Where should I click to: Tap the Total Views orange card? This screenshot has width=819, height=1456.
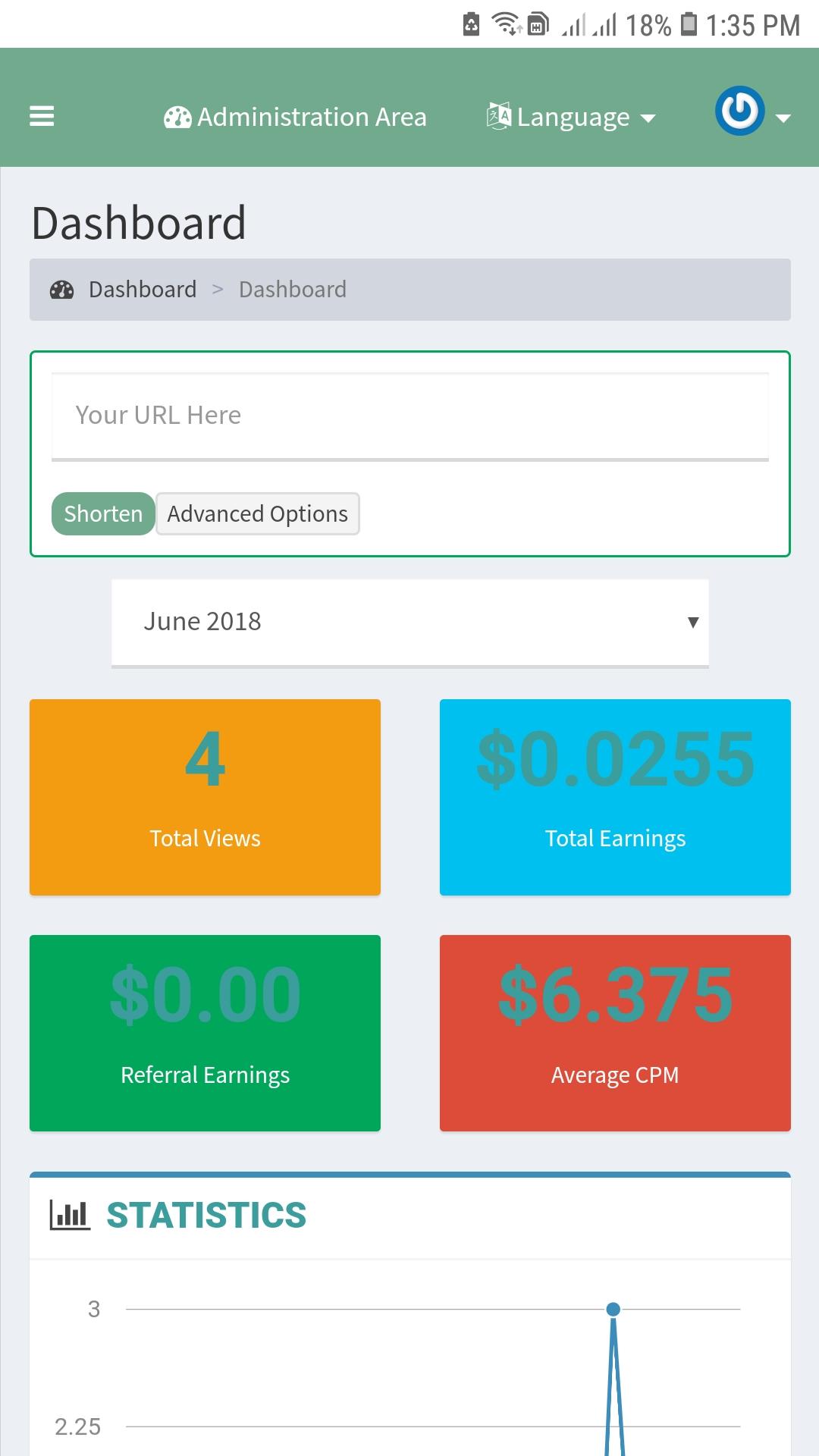(205, 797)
